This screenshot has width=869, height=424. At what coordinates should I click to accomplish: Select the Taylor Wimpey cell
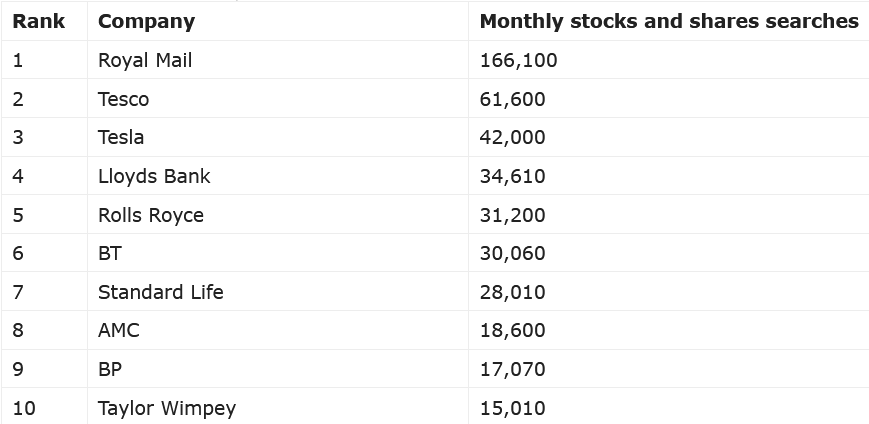(x=167, y=408)
